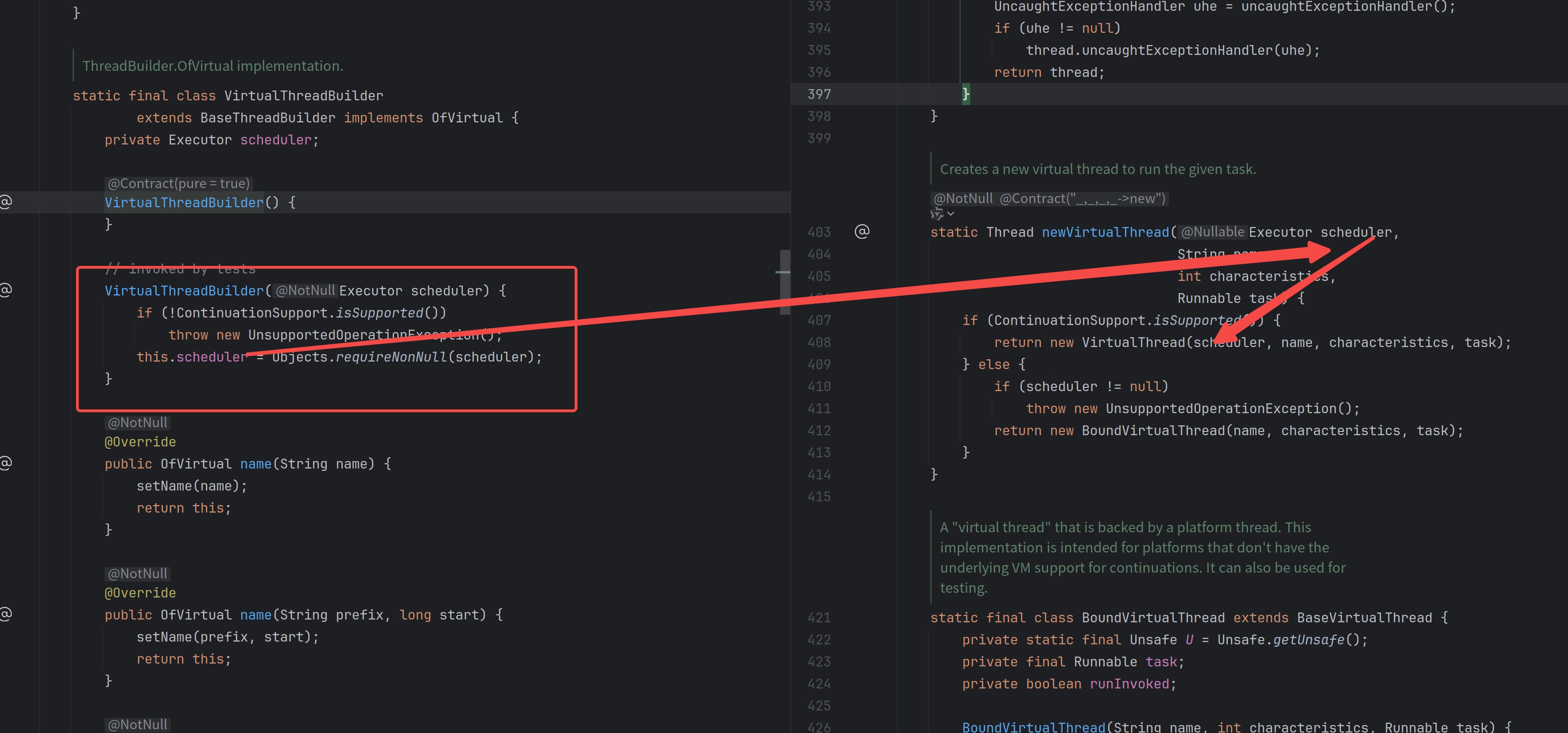Click the @Contract(pure = true) inlay hint

point(178,183)
